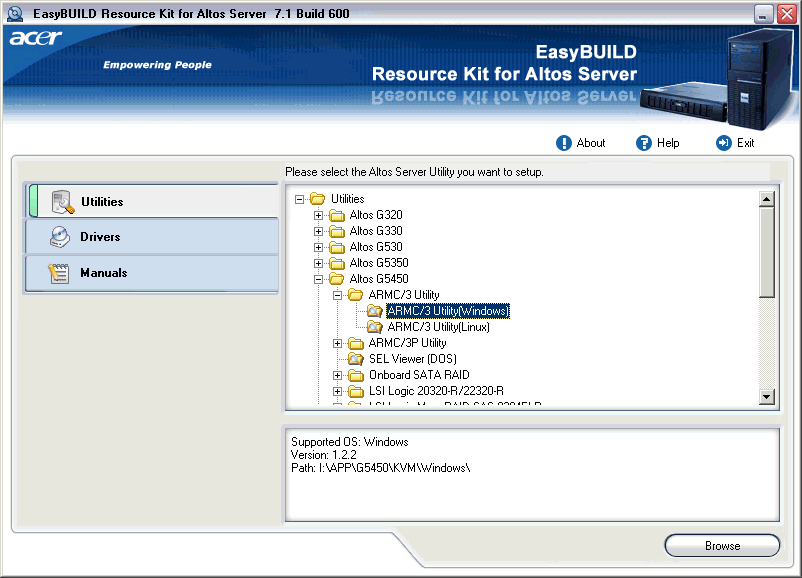This screenshot has height=578, width=802.
Task: Click the About info icon
Action: [564, 143]
